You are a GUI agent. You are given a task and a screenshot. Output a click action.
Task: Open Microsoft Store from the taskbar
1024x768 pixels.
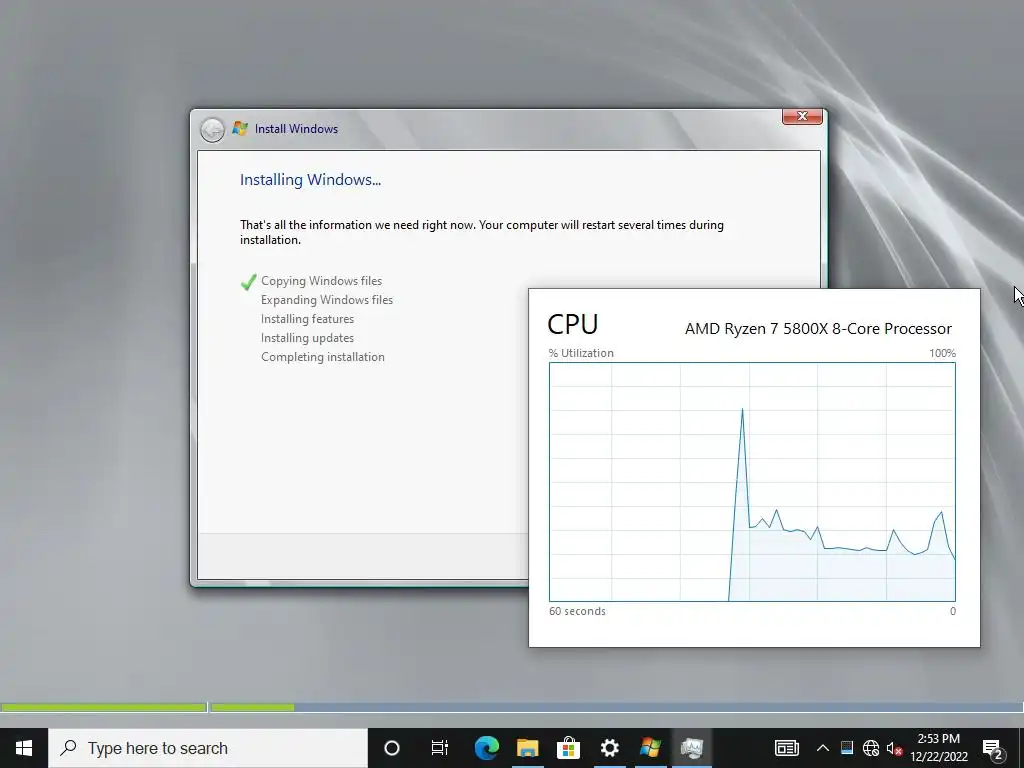click(x=568, y=748)
